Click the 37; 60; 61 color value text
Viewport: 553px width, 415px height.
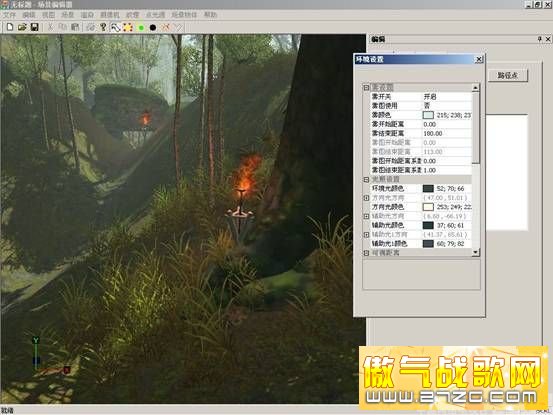click(450, 225)
